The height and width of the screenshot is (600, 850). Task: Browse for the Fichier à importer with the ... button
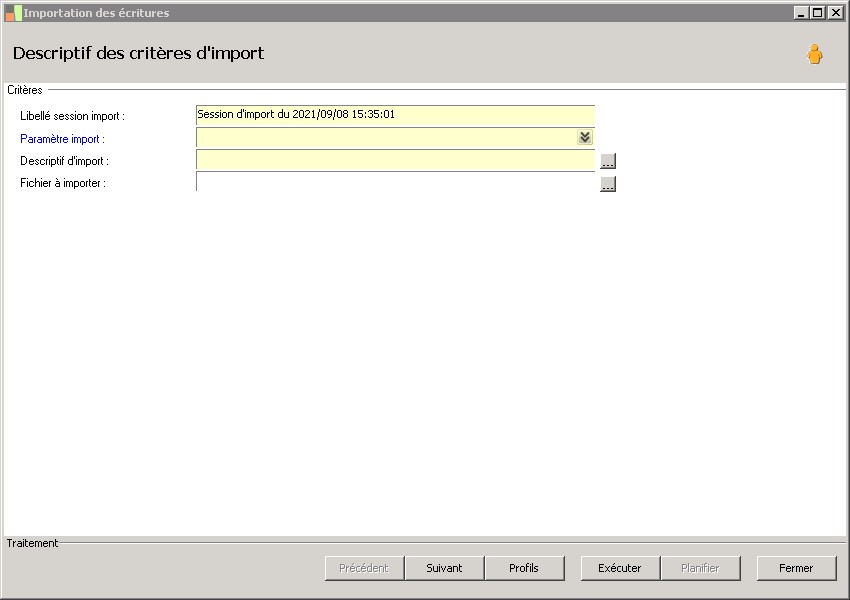(608, 184)
